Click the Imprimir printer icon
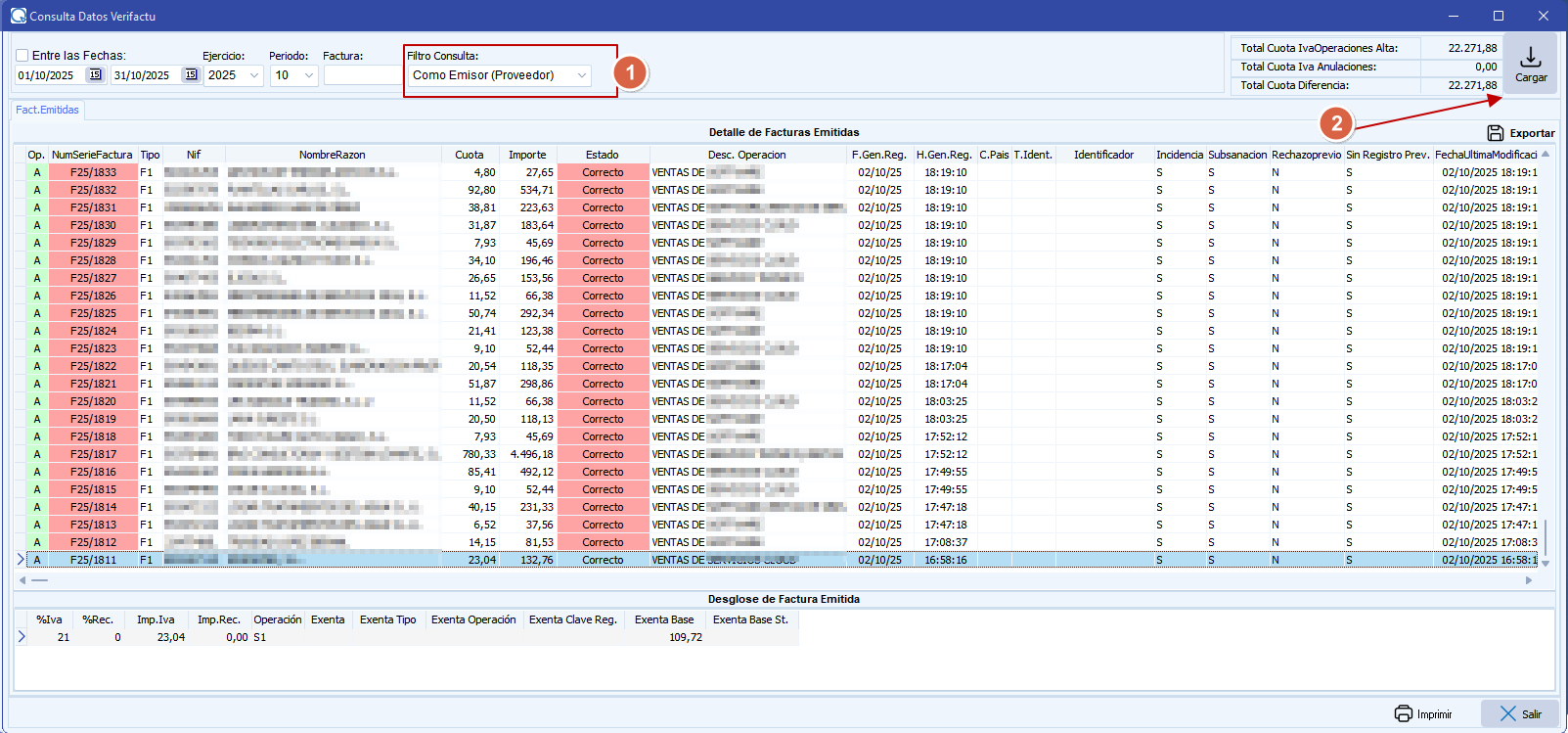Image resolution: width=1568 pixels, height=733 pixels. [1404, 713]
